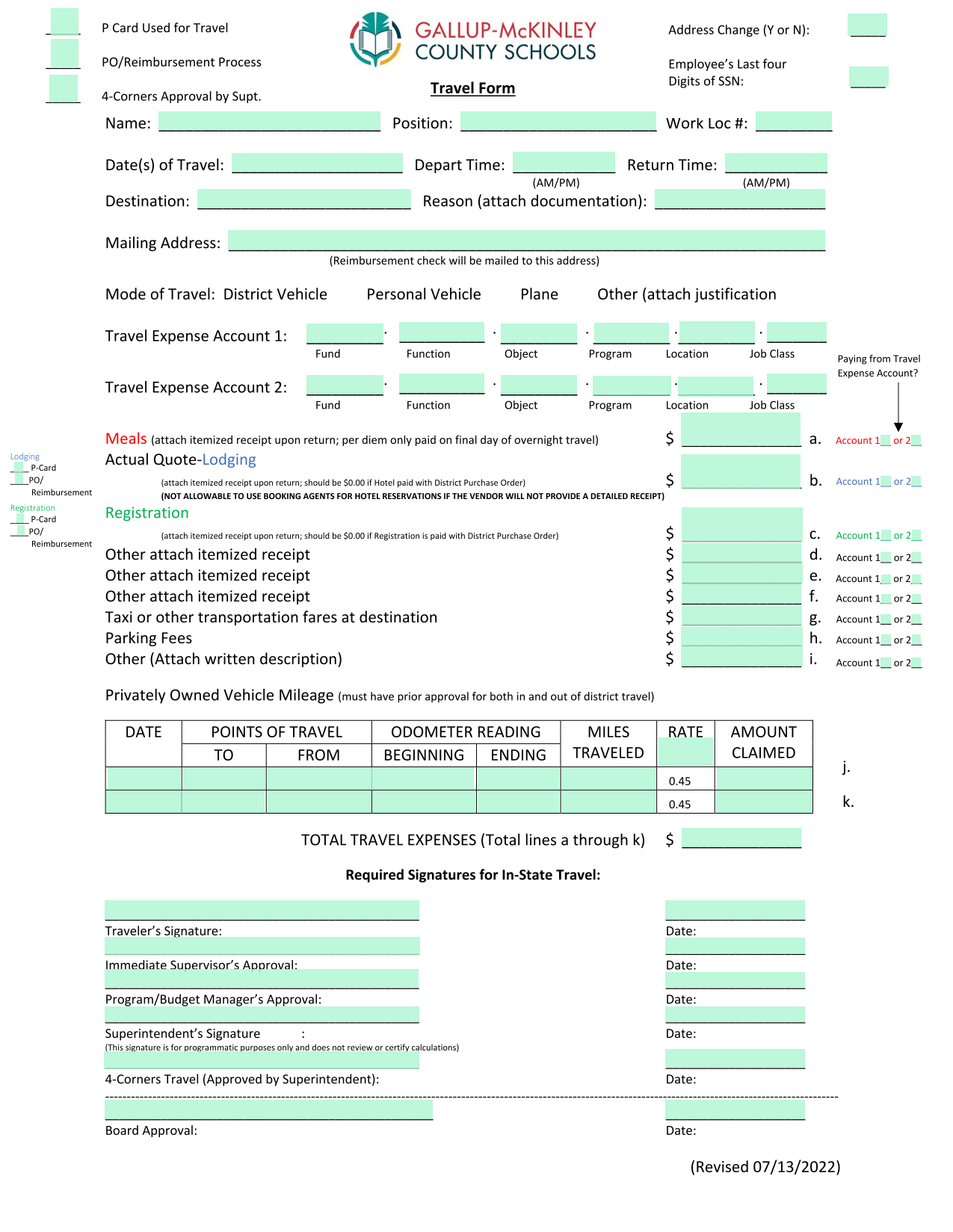This screenshot has height=1232, width=953.
Task: Check Account 1 box on line i
Action: 886,663
